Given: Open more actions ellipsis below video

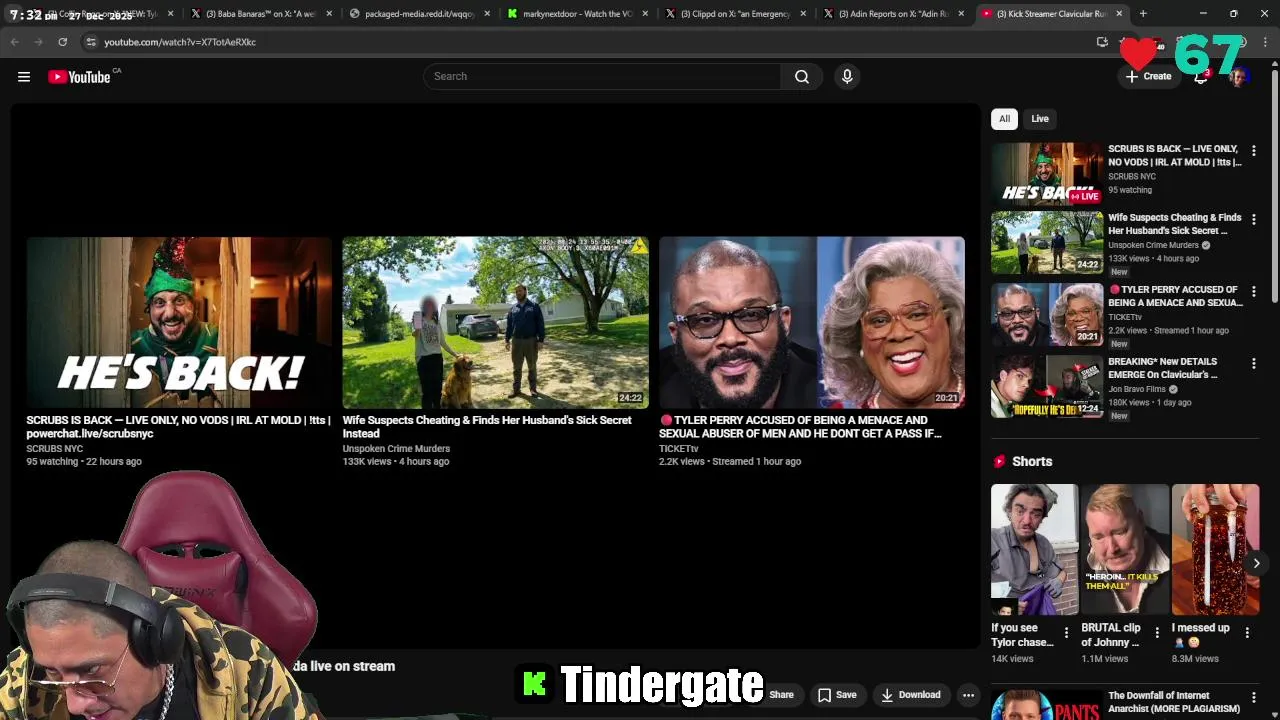Looking at the screenshot, I should (x=968, y=695).
